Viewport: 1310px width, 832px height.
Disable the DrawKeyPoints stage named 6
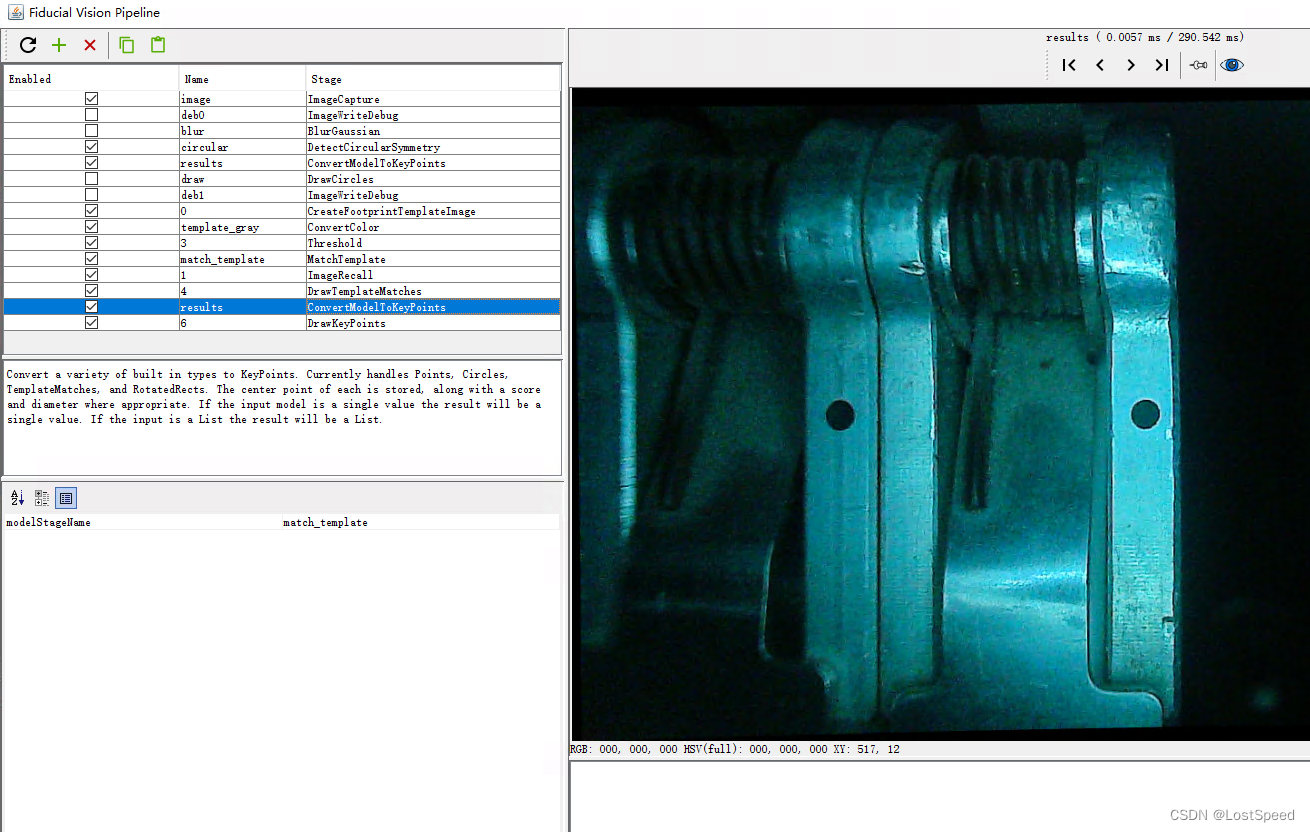tap(92, 323)
